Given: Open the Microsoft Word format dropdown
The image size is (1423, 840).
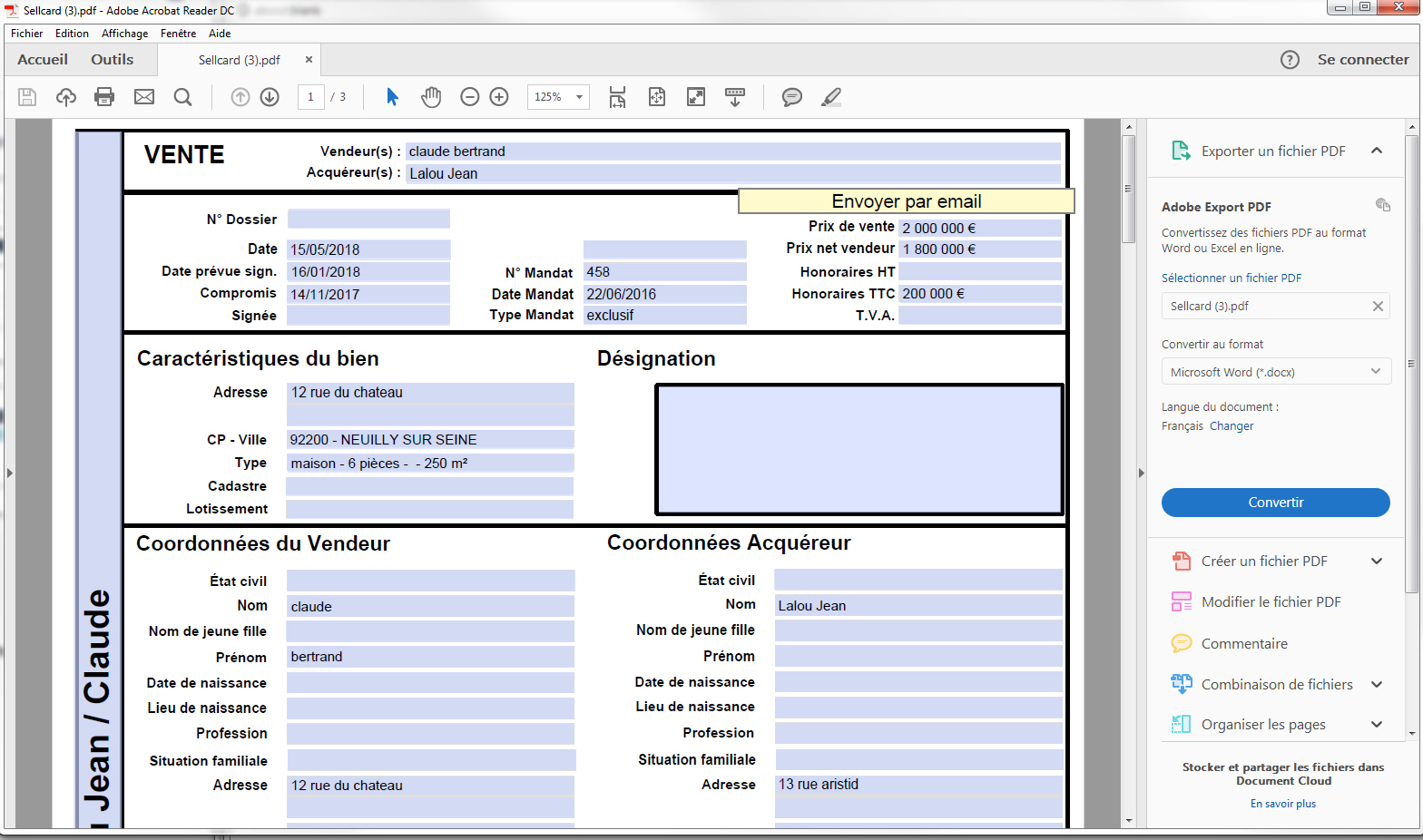Looking at the screenshot, I should tap(1275, 372).
